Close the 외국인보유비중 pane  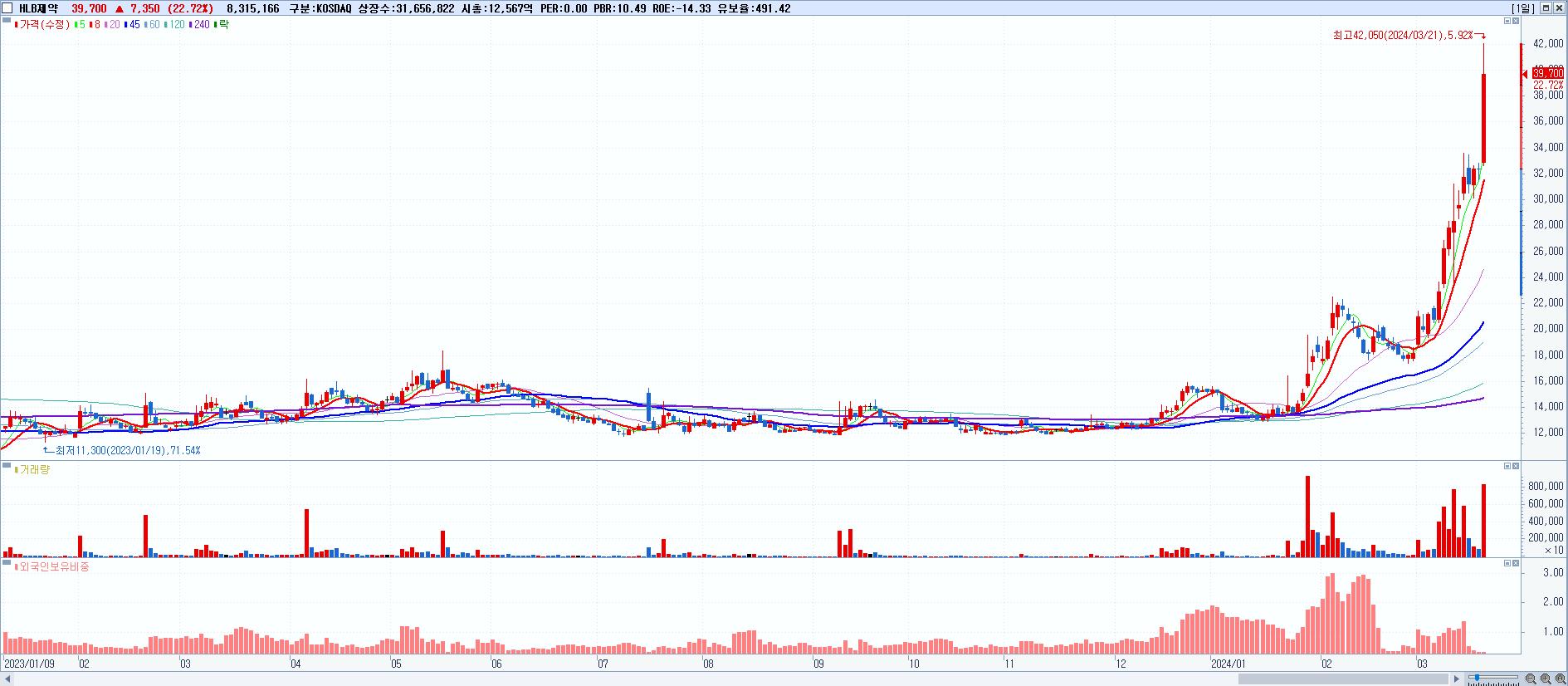[x=1516, y=563]
